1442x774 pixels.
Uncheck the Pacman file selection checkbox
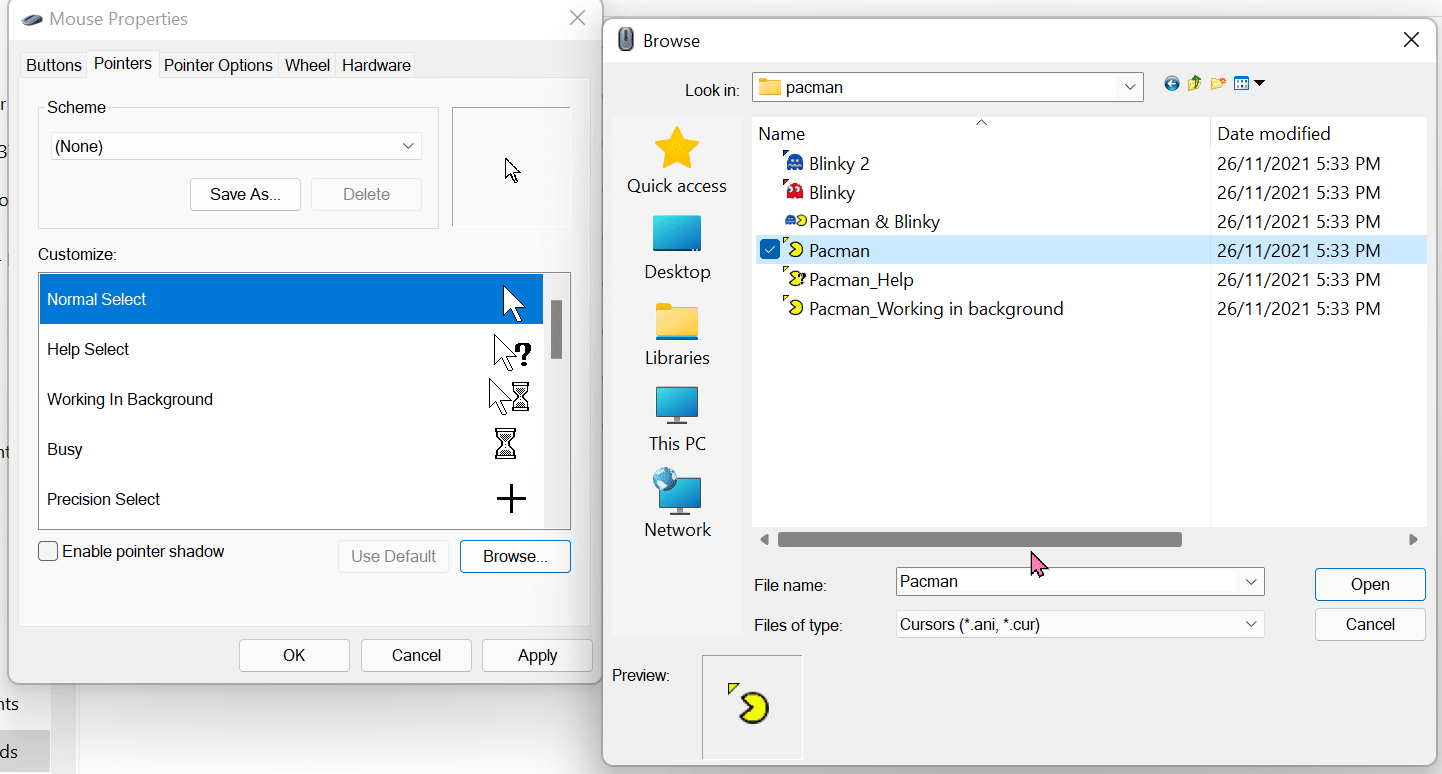tap(769, 249)
